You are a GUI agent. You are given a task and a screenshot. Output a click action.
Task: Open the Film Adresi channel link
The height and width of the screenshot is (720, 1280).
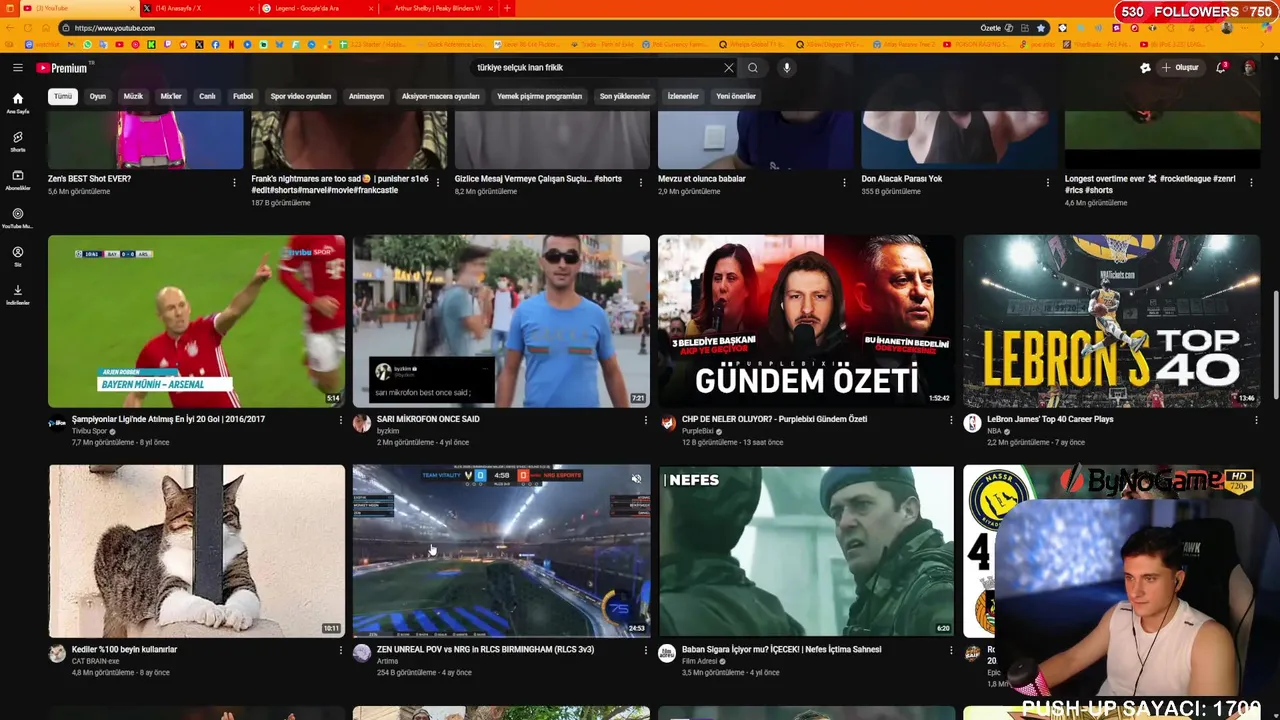point(700,661)
